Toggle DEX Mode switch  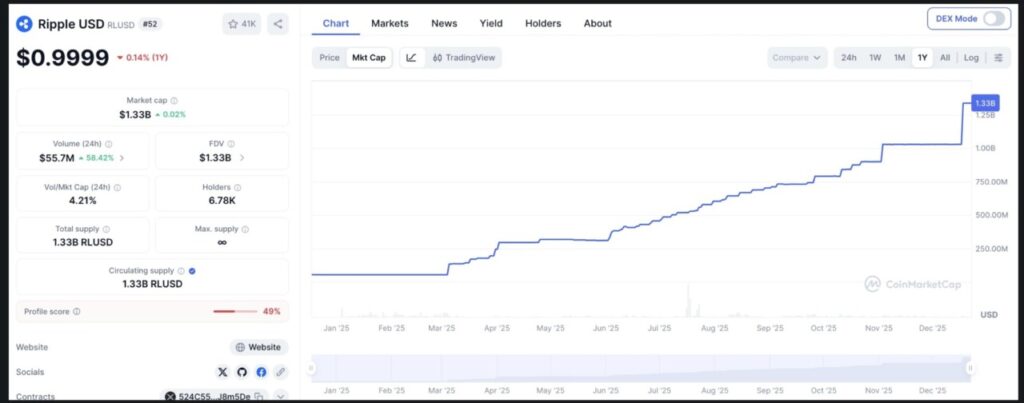[995, 19]
